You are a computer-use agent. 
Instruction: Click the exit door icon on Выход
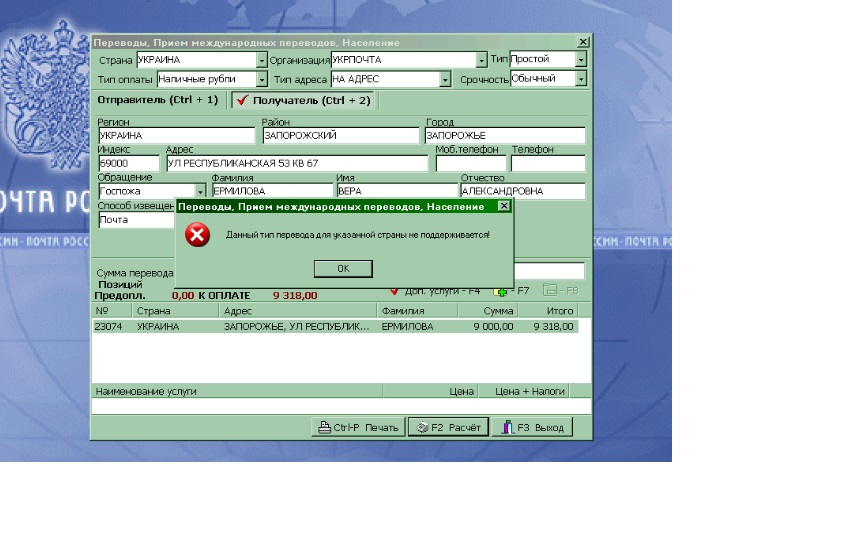coord(507,427)
